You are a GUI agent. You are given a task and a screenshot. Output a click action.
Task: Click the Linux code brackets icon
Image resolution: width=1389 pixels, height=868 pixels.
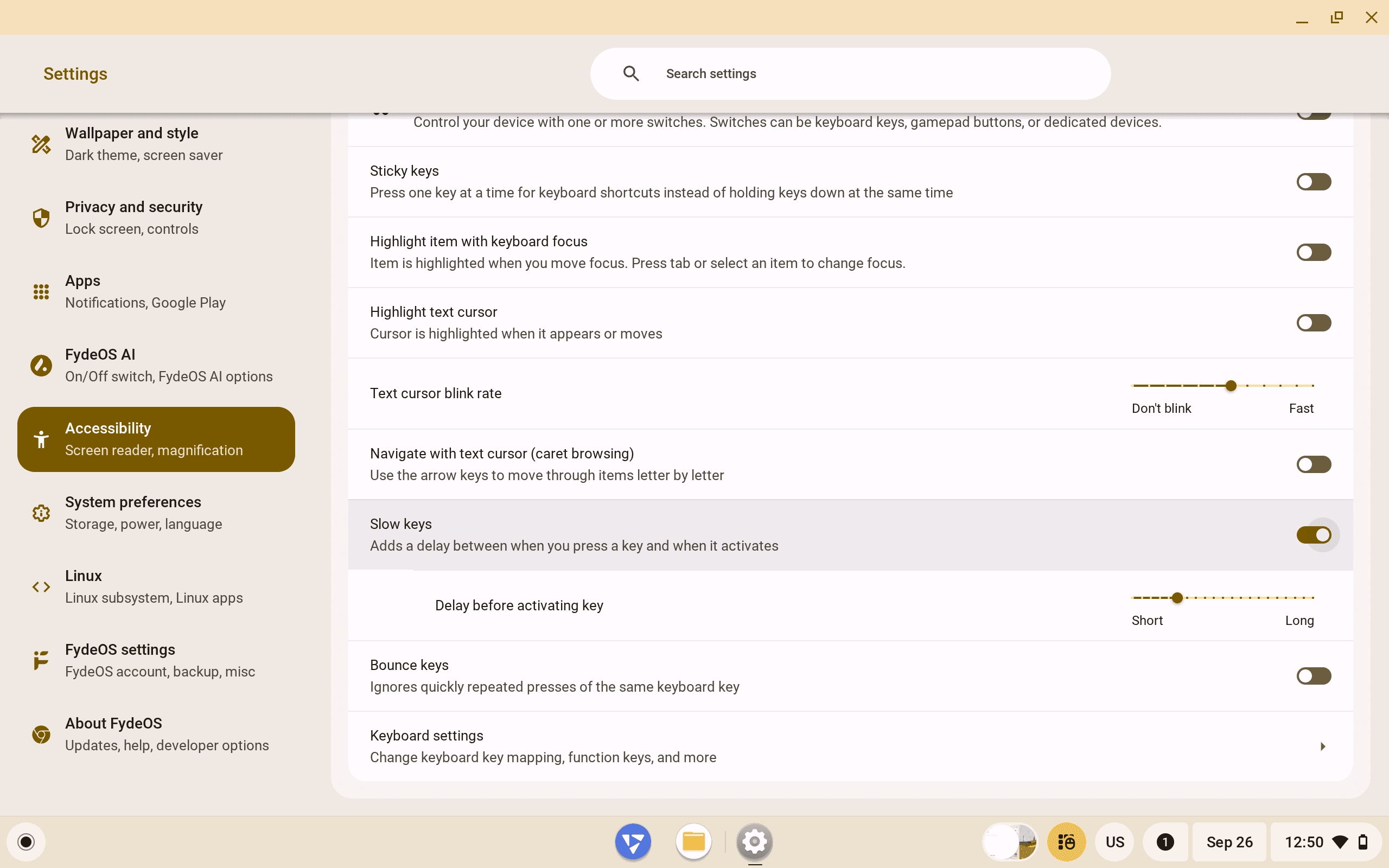(x=41, y=586)
